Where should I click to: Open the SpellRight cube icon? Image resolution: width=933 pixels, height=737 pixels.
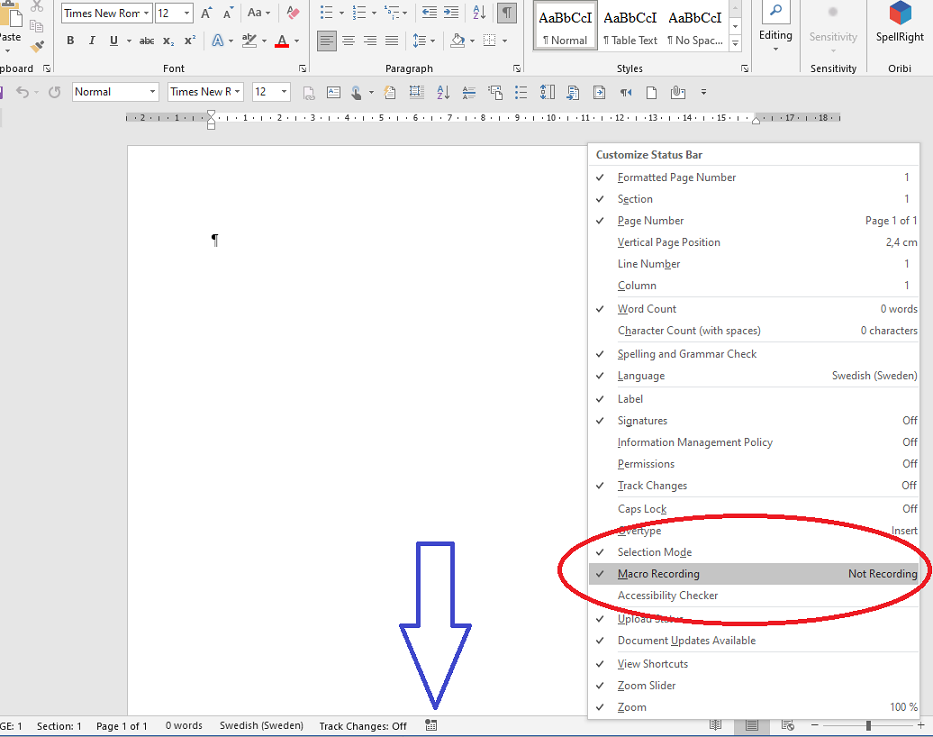900,13
